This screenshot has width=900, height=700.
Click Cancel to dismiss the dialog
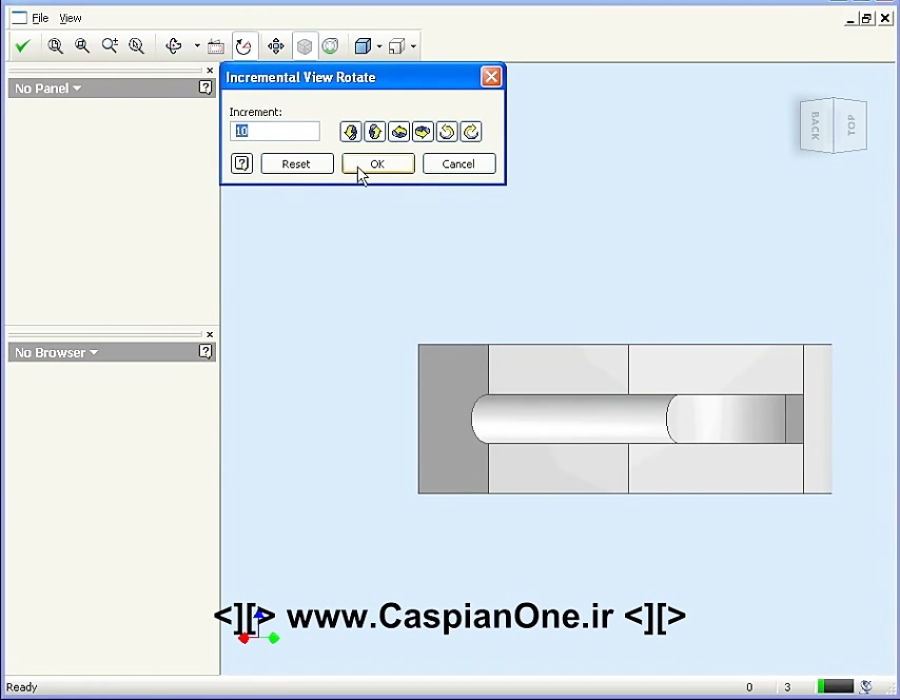coord(459,163)
